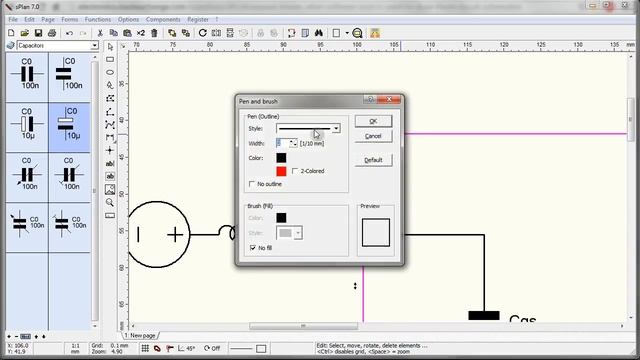640x360 pixels.
Task: Open the Register menu
Action: tap(198, 20)
